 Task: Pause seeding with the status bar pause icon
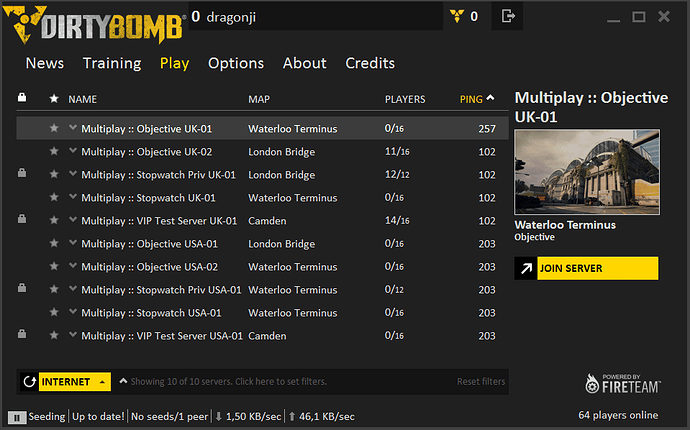pos(18,416)
